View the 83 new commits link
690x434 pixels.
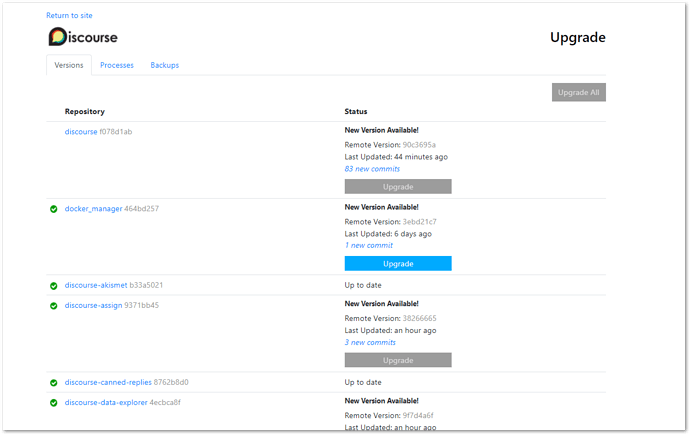coord(372,169)
